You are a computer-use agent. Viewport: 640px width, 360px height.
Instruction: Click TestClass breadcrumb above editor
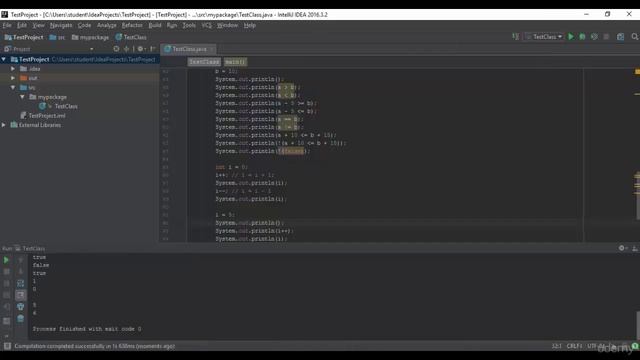pyautogui.click(x=204, y=62)
